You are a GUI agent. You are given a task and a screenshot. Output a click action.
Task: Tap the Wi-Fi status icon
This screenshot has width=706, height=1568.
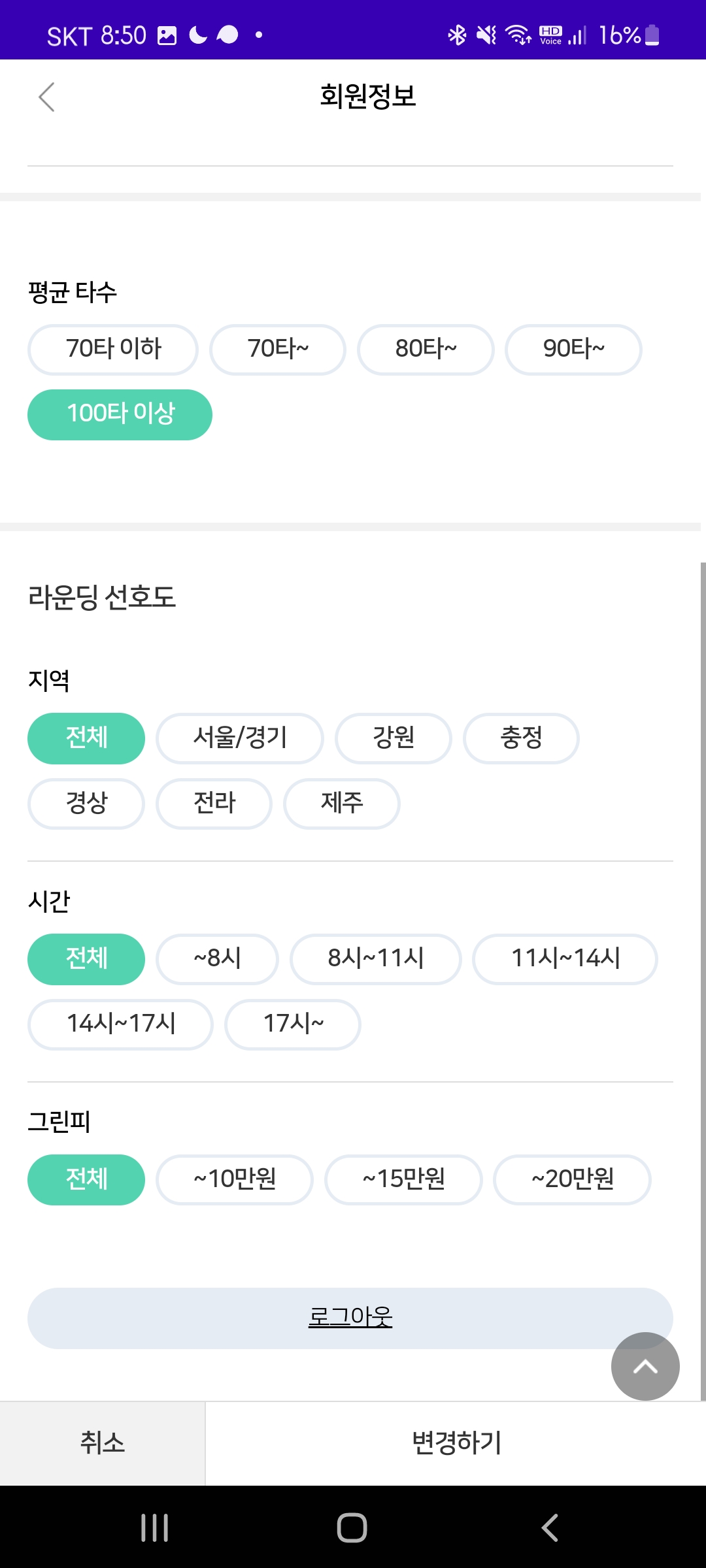pyautogui.click(x=518, y=35)
